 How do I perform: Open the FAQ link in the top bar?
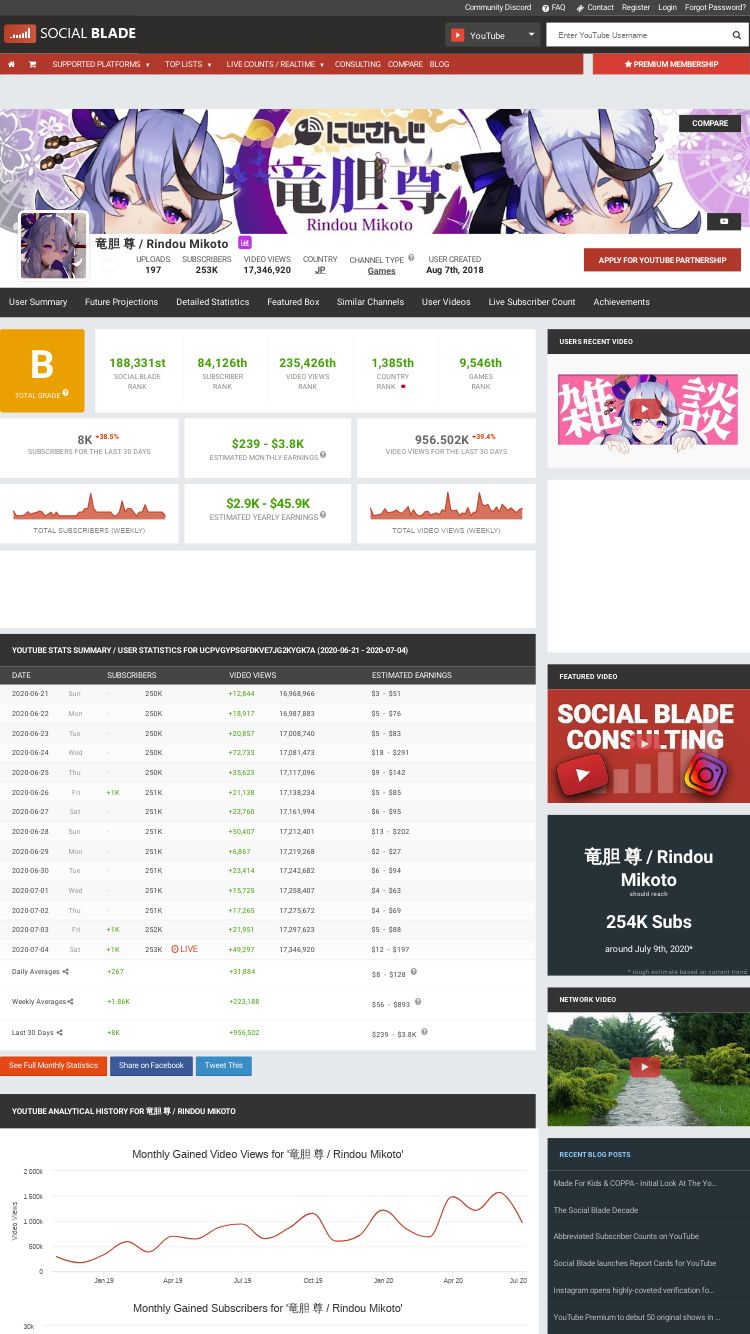click(554, 7)
